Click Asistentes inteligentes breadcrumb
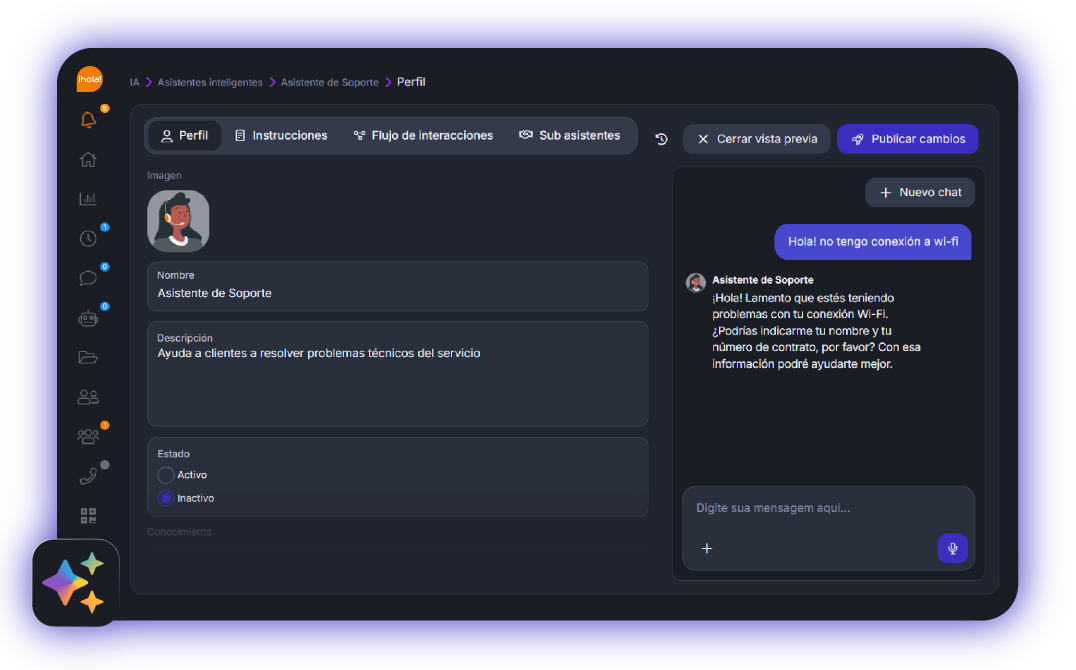This screenshot has width=1076, height=670. [x=210, y=82]
